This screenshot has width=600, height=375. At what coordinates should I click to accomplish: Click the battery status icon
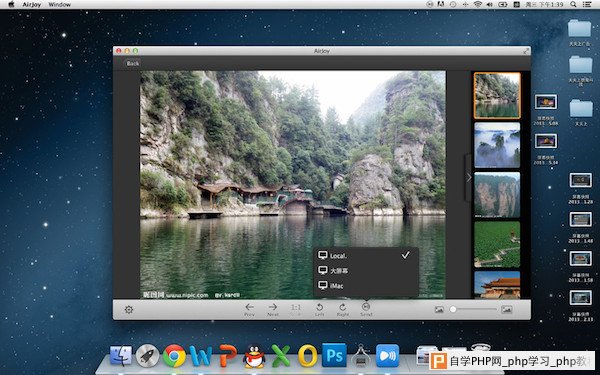click(502, 4)
